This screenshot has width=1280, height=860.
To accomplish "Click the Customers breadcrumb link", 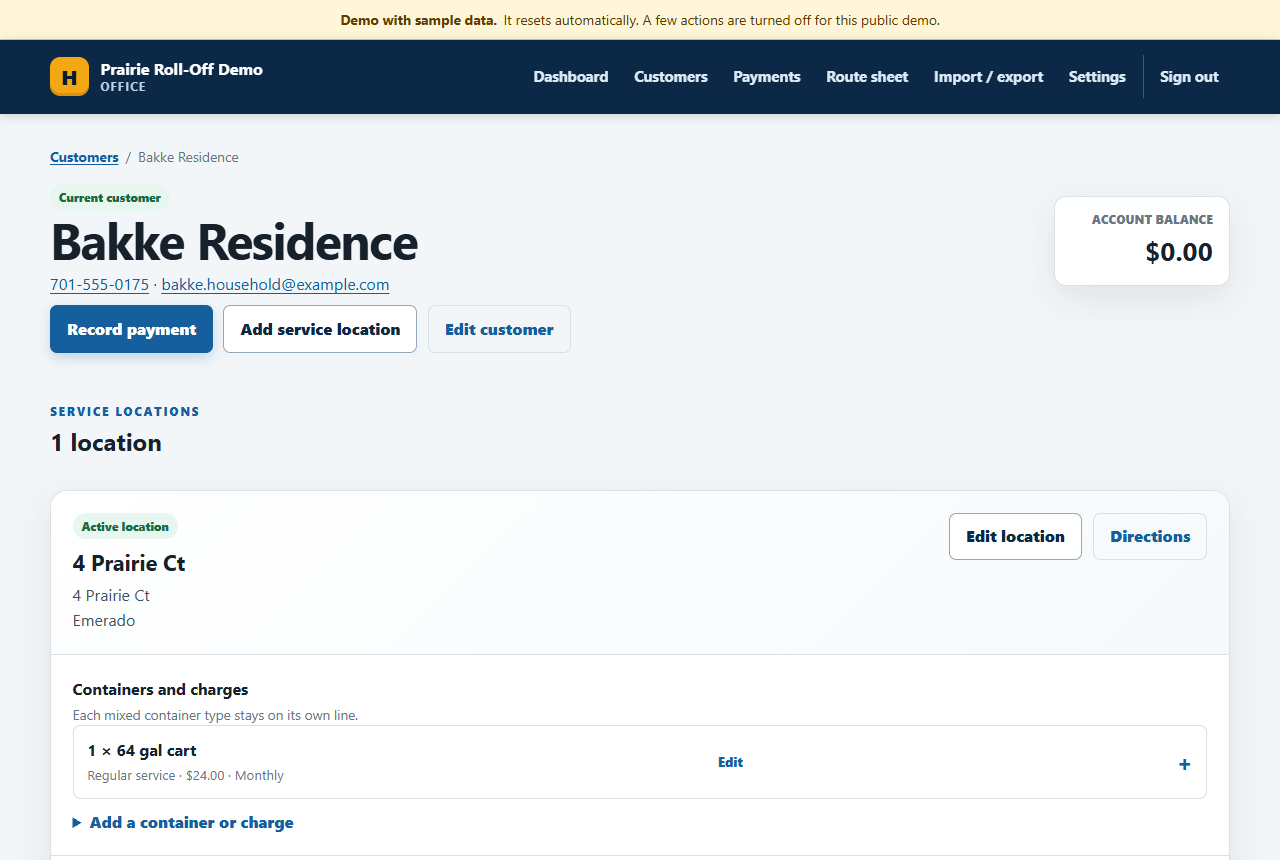I will click(x=84, y=157).
